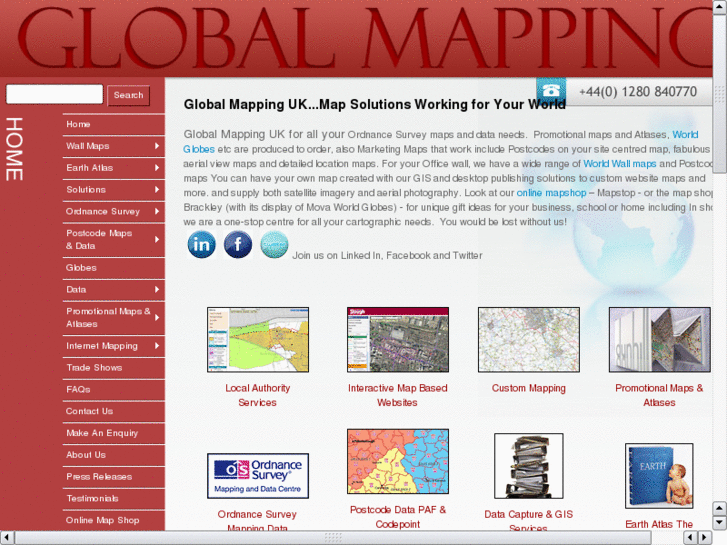Click Ordnance Survey Mapping Data link
This screenshot has width=727, height=545.
tap(257, 520)
